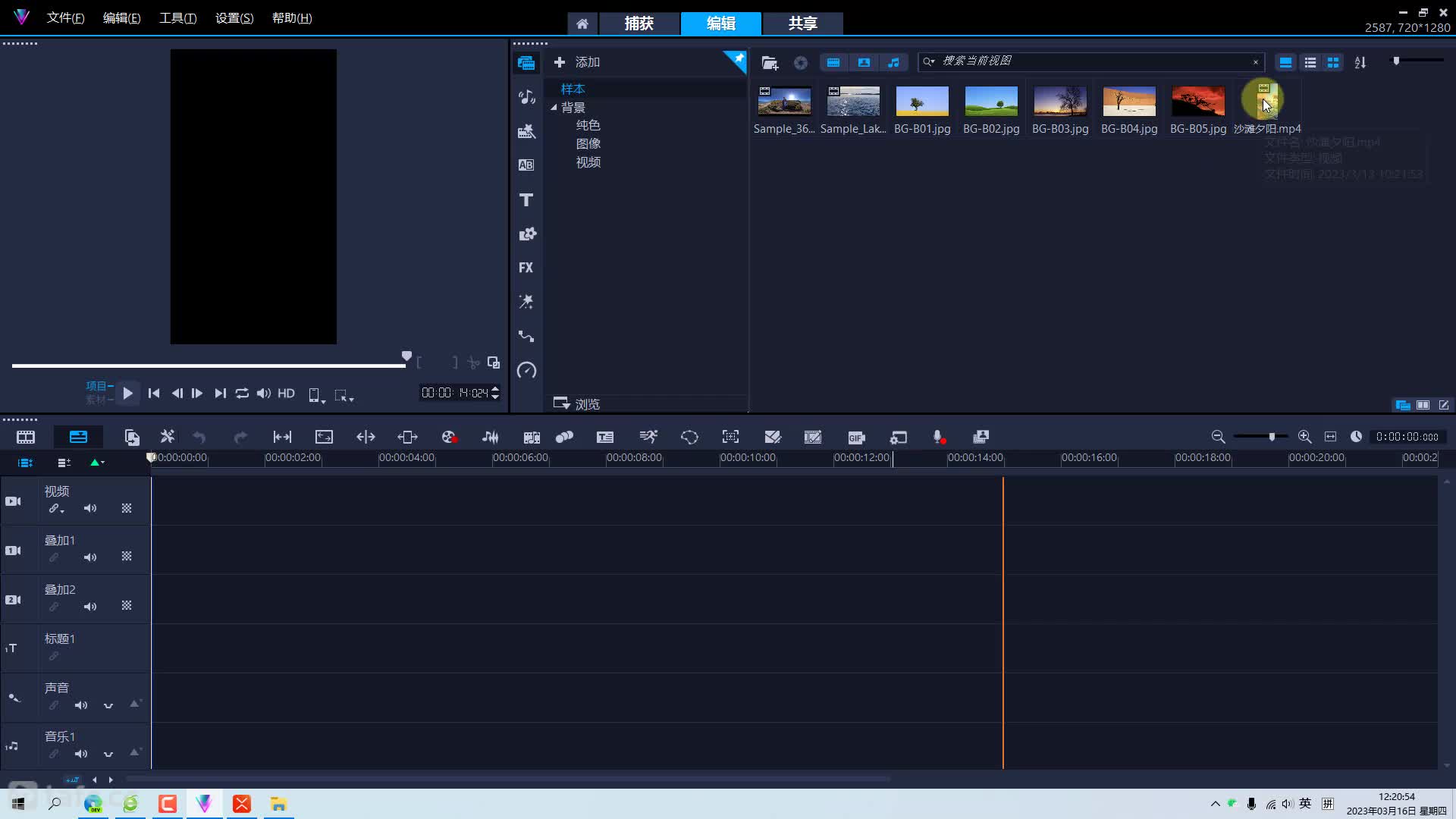Viewport: 1456px width, 819px height.
Task: Toggle HD preview button
Action: tap(286, 393)
